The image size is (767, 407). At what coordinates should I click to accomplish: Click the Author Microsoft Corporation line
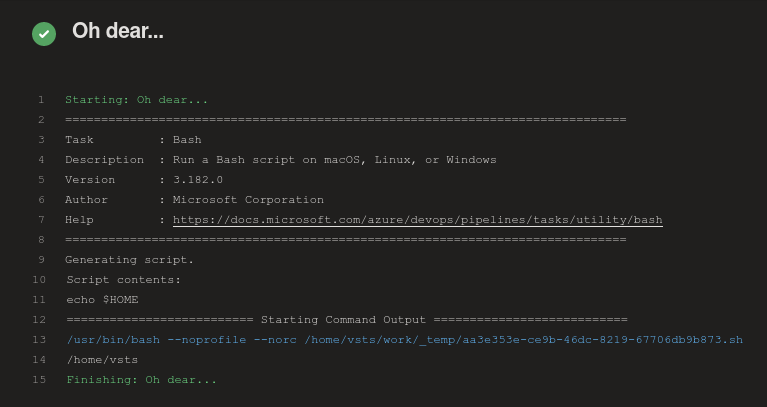coord(194,200)
